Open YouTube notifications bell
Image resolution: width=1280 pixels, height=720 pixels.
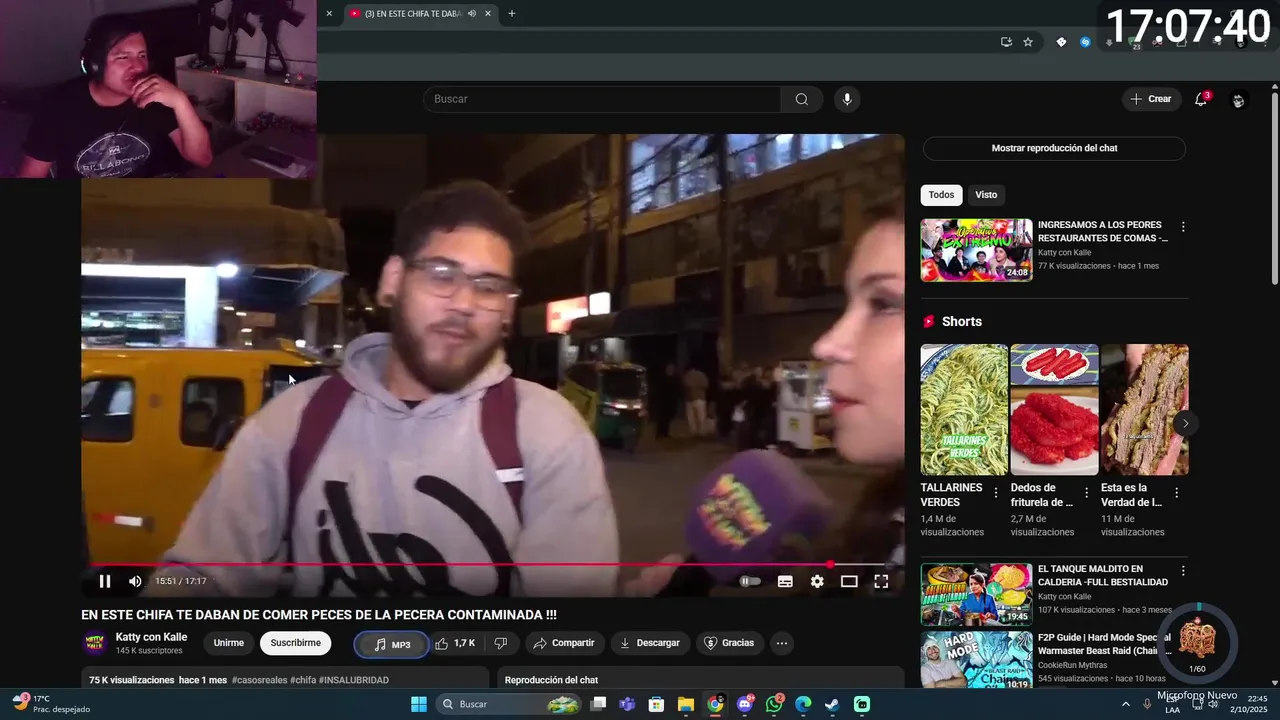point(1201,99)
